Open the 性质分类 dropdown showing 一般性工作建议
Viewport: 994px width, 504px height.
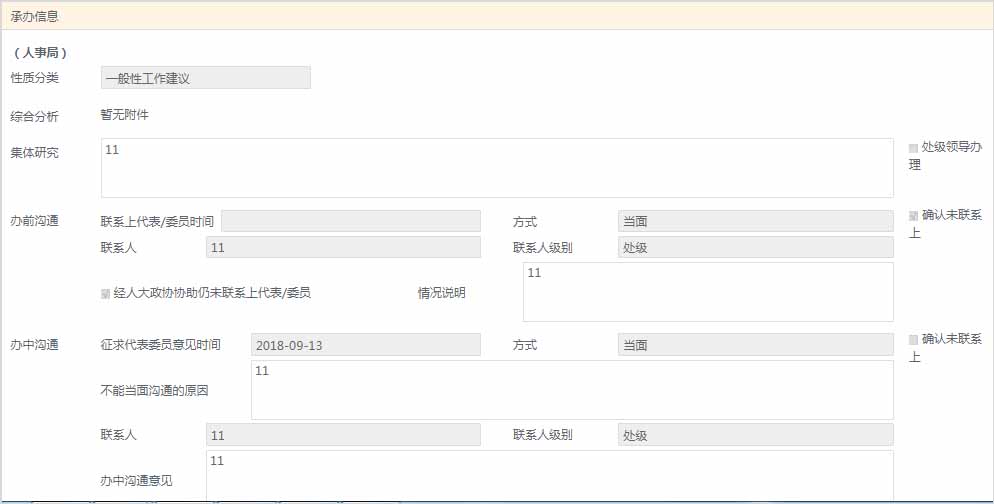pos(206,78)
